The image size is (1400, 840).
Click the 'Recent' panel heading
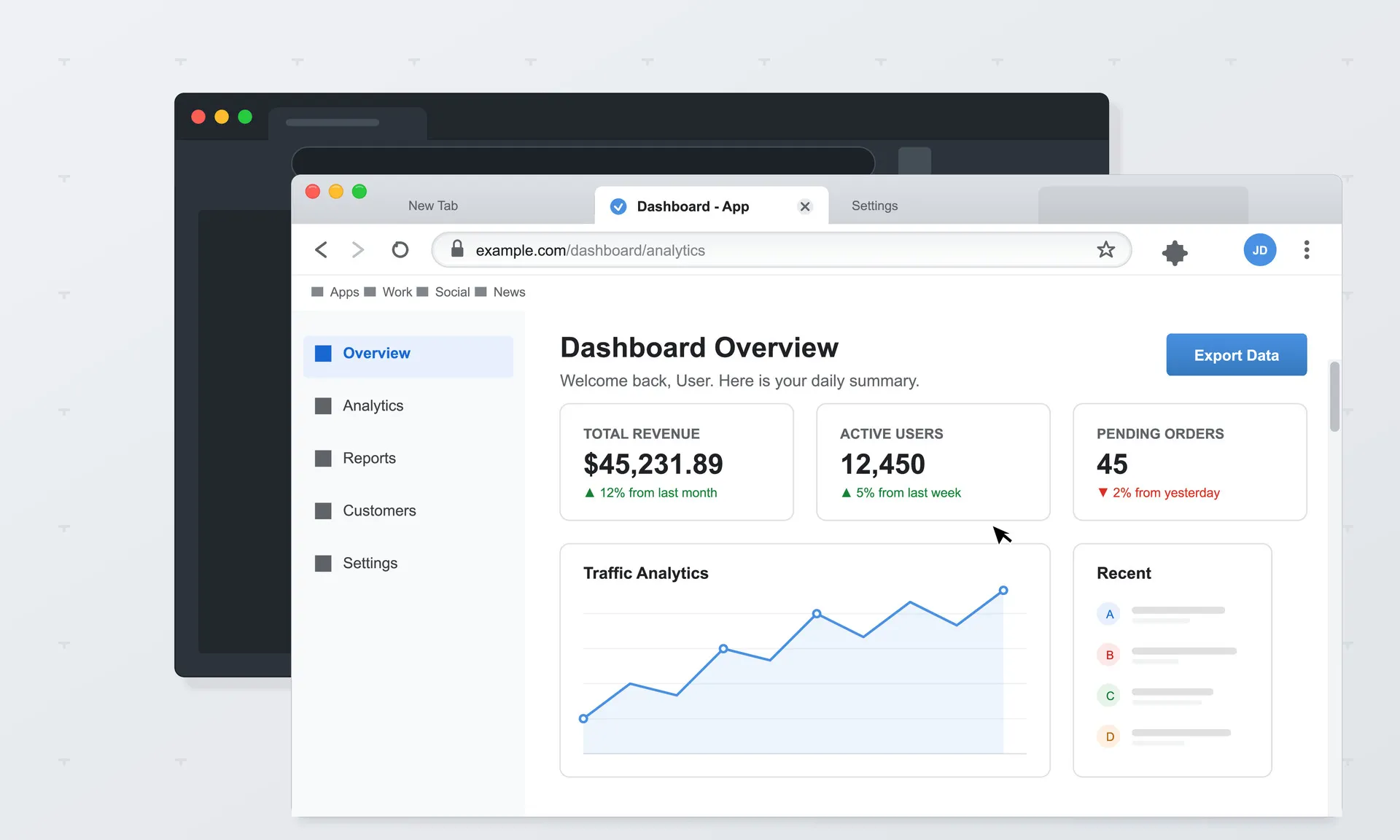(1124, 573)
